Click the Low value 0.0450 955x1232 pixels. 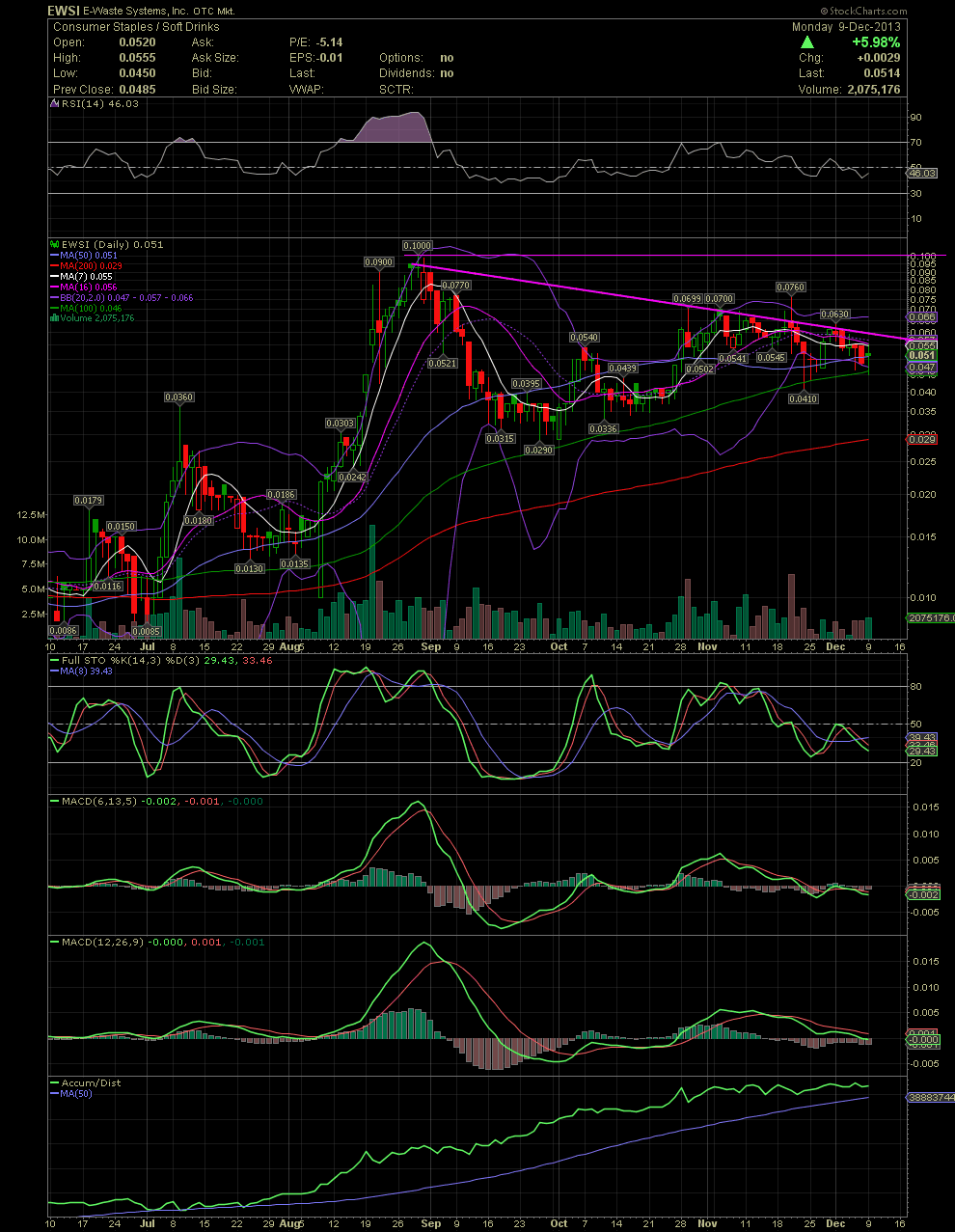pos(137,73)
